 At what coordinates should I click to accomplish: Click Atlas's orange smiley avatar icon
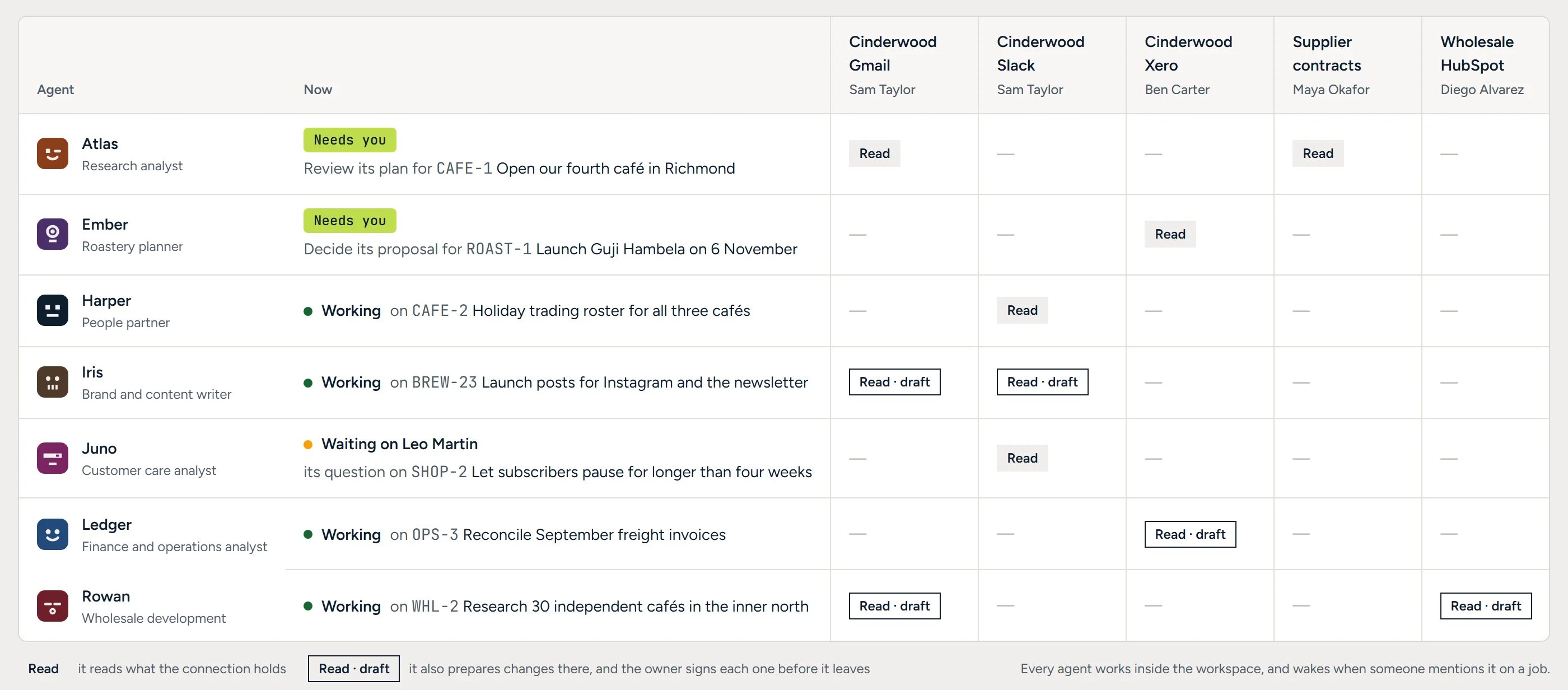coord(52,153)
